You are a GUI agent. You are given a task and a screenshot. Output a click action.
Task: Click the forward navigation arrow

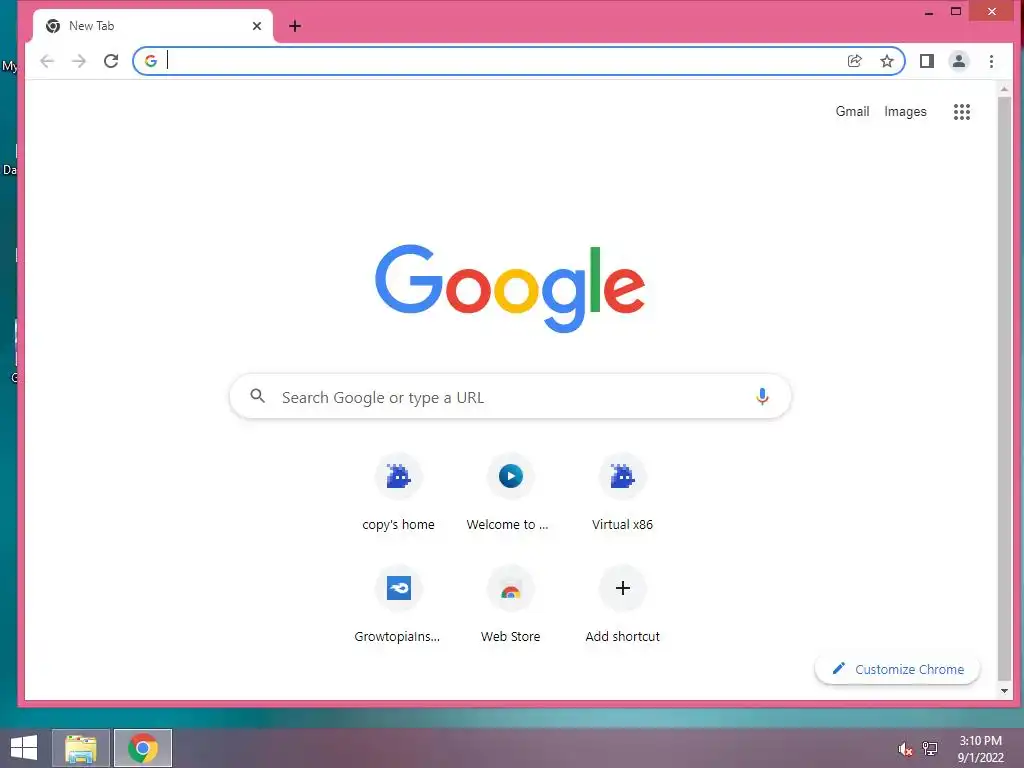(x=79, y=61)
